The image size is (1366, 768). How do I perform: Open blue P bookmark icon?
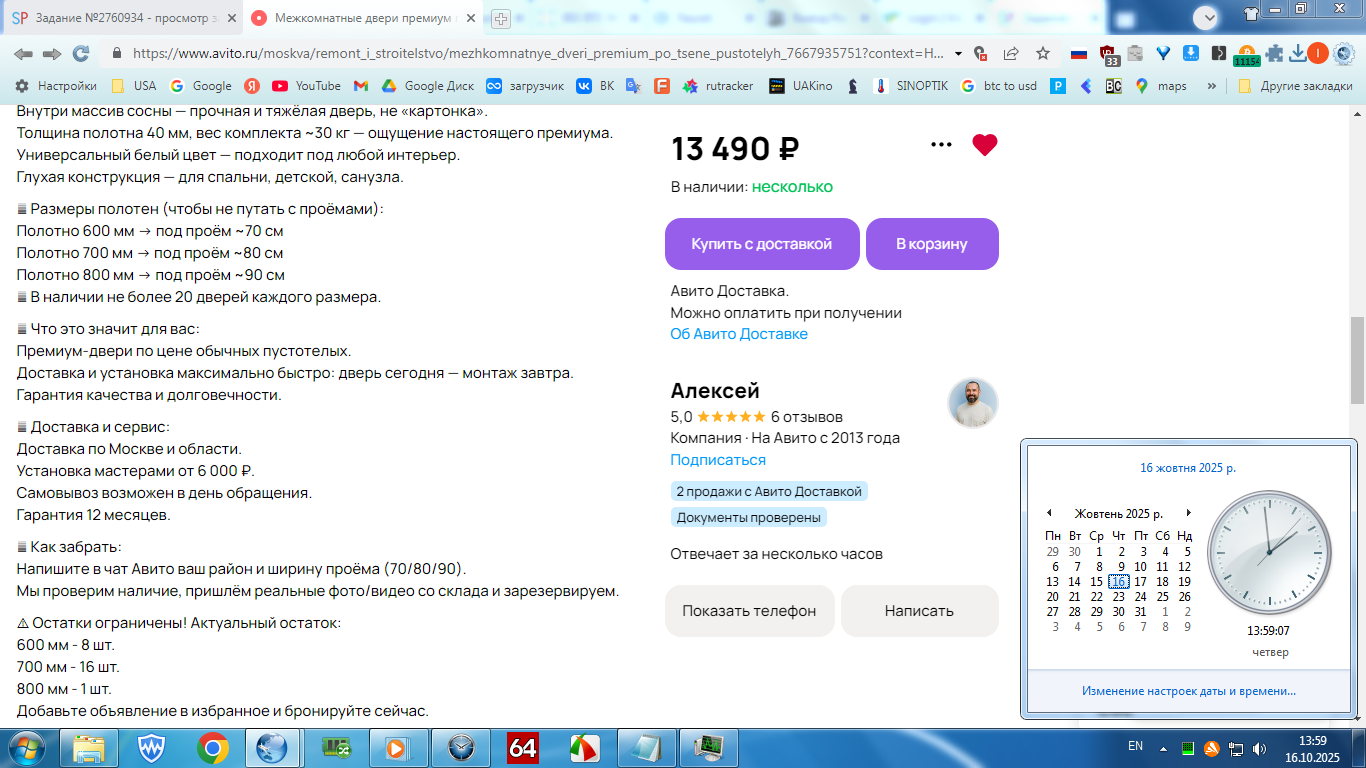tap(1058, 86)
